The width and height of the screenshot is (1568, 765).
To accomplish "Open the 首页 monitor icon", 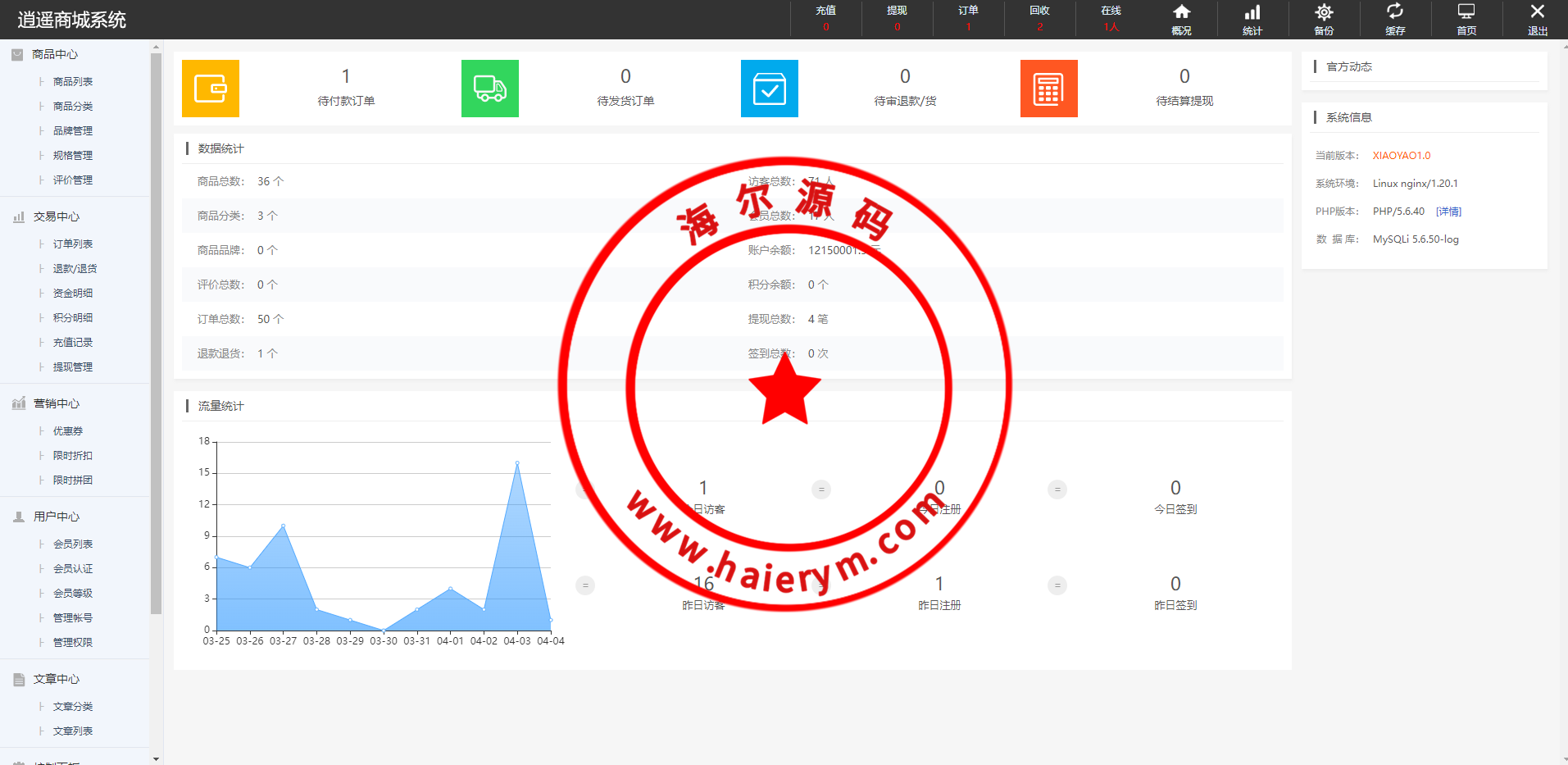I will [1466, 19].
